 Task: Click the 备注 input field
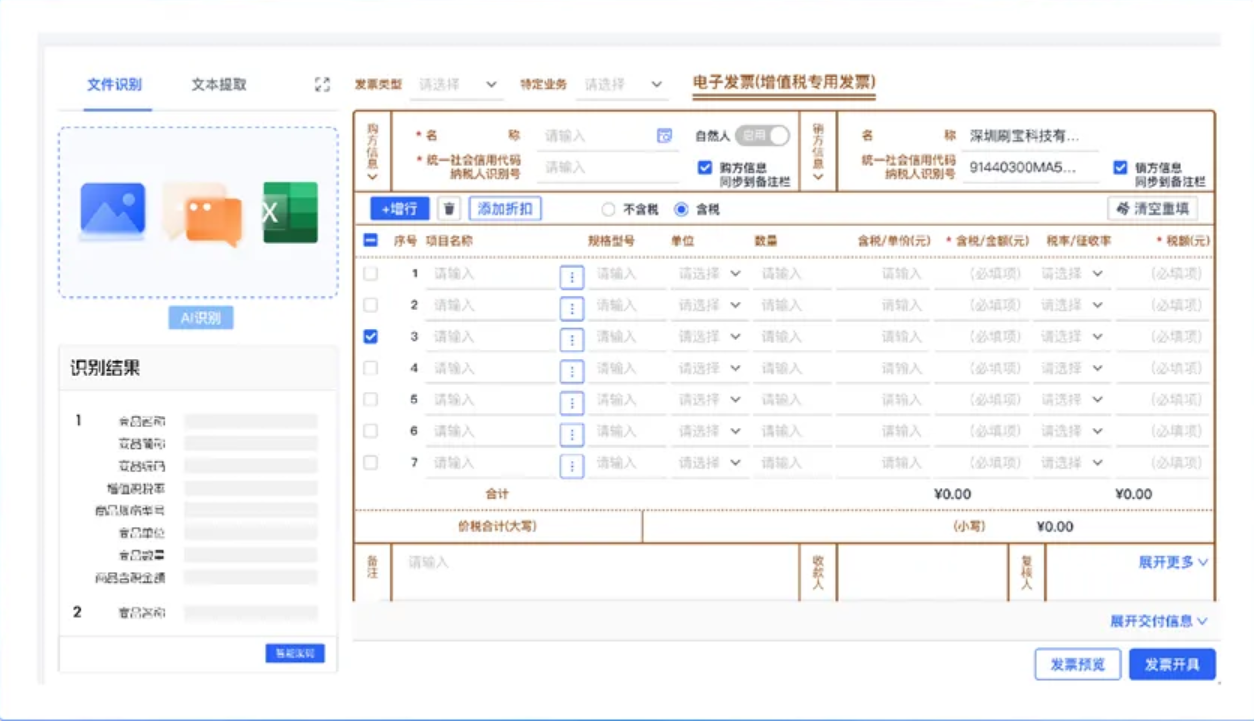pos(595,571)
